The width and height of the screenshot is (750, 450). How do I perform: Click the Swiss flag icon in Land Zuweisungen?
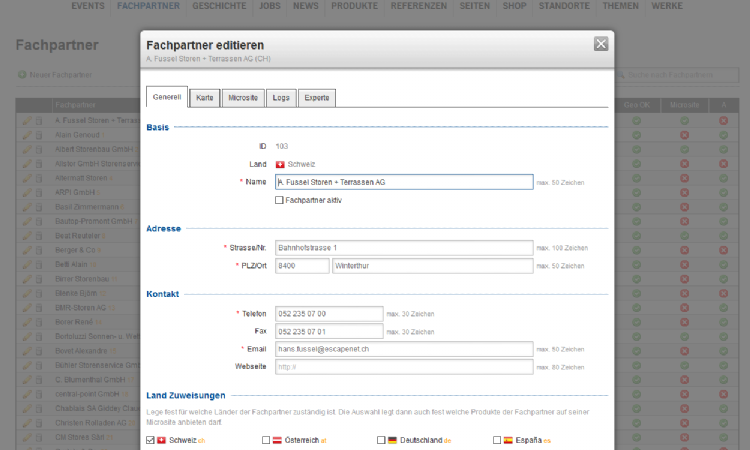click(162, 440)
